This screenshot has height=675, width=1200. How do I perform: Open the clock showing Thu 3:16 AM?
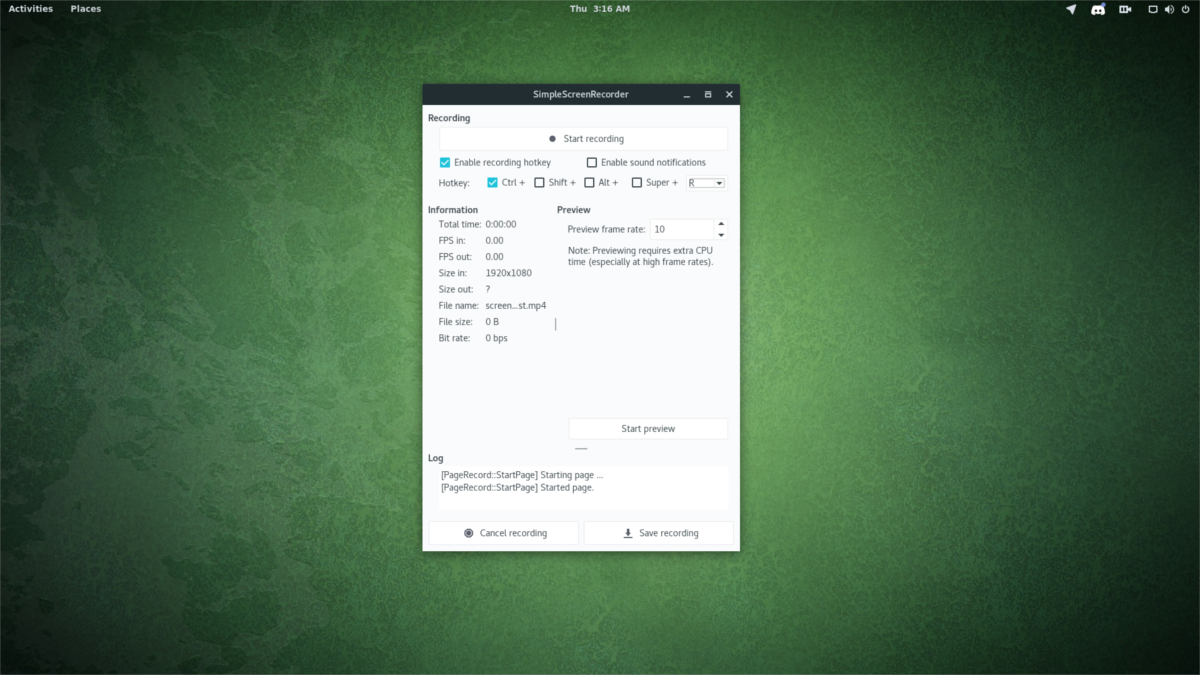coord(600,9)
